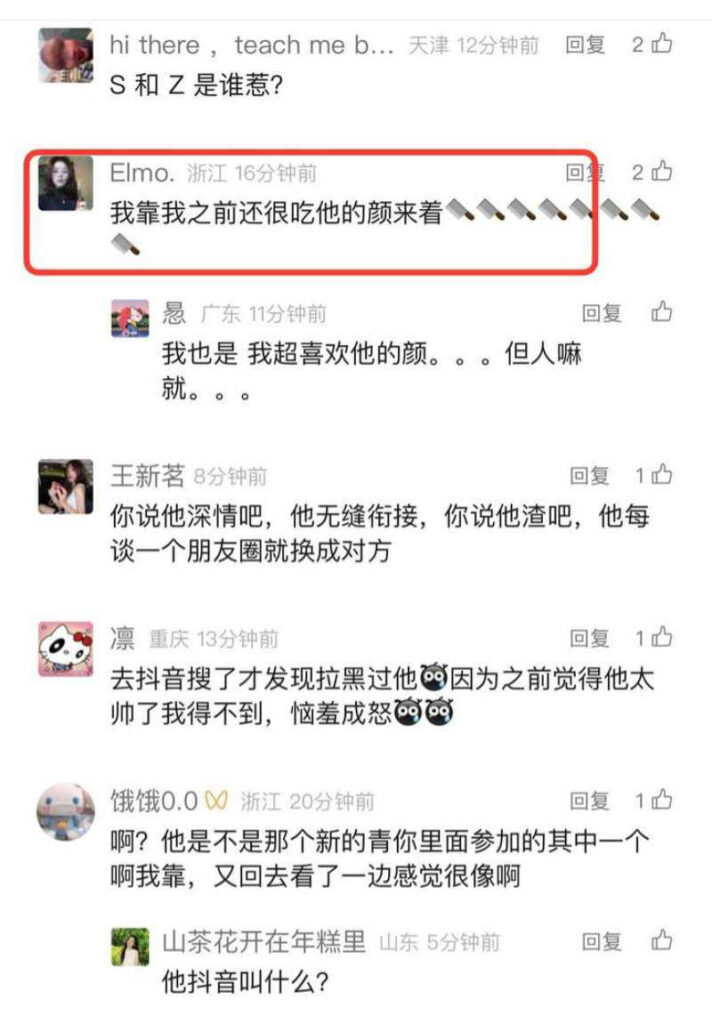Like Elmo.'s comment with thumbs-up
712x1024 pixels.
click(x=662, y=171)
